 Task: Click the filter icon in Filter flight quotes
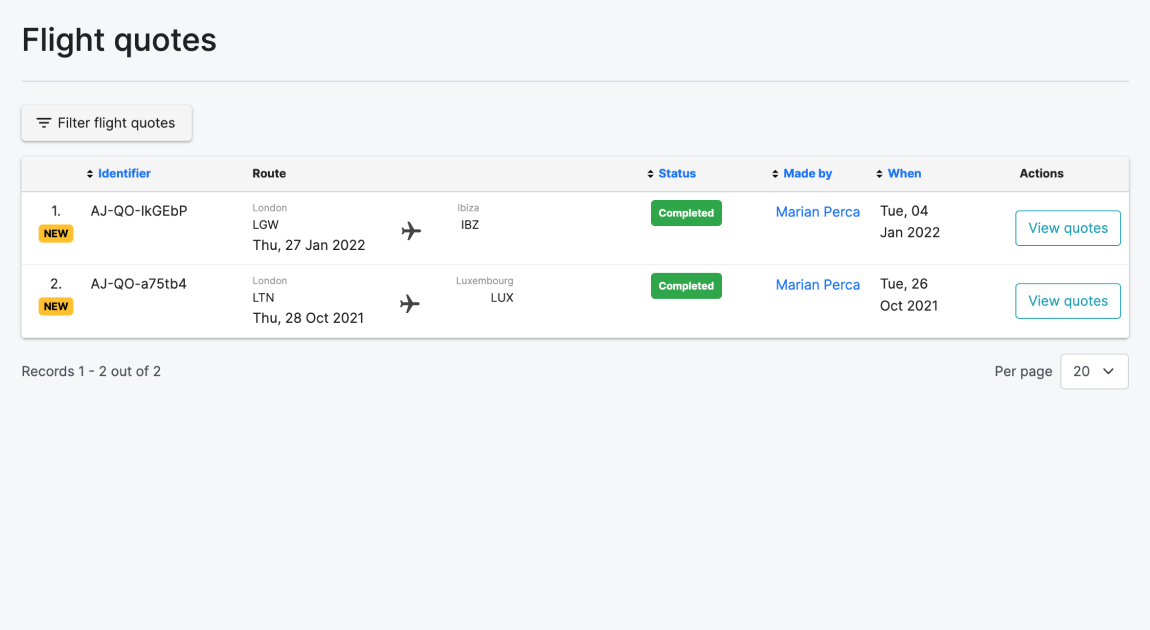pos(44,123)
